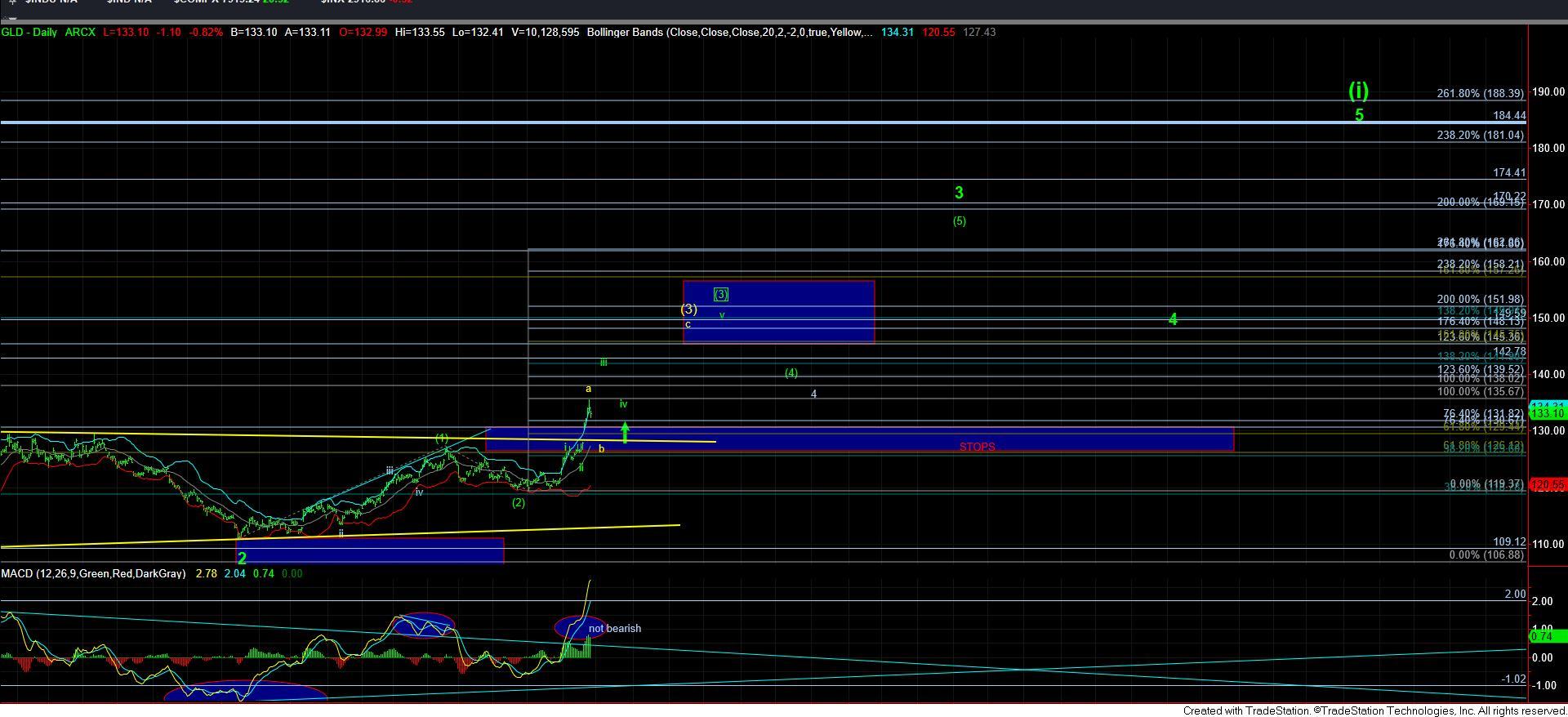This screenshot has width=1568, height=717.
Task: Click the green wave 3 label near 170
Action: pos(959,193)
